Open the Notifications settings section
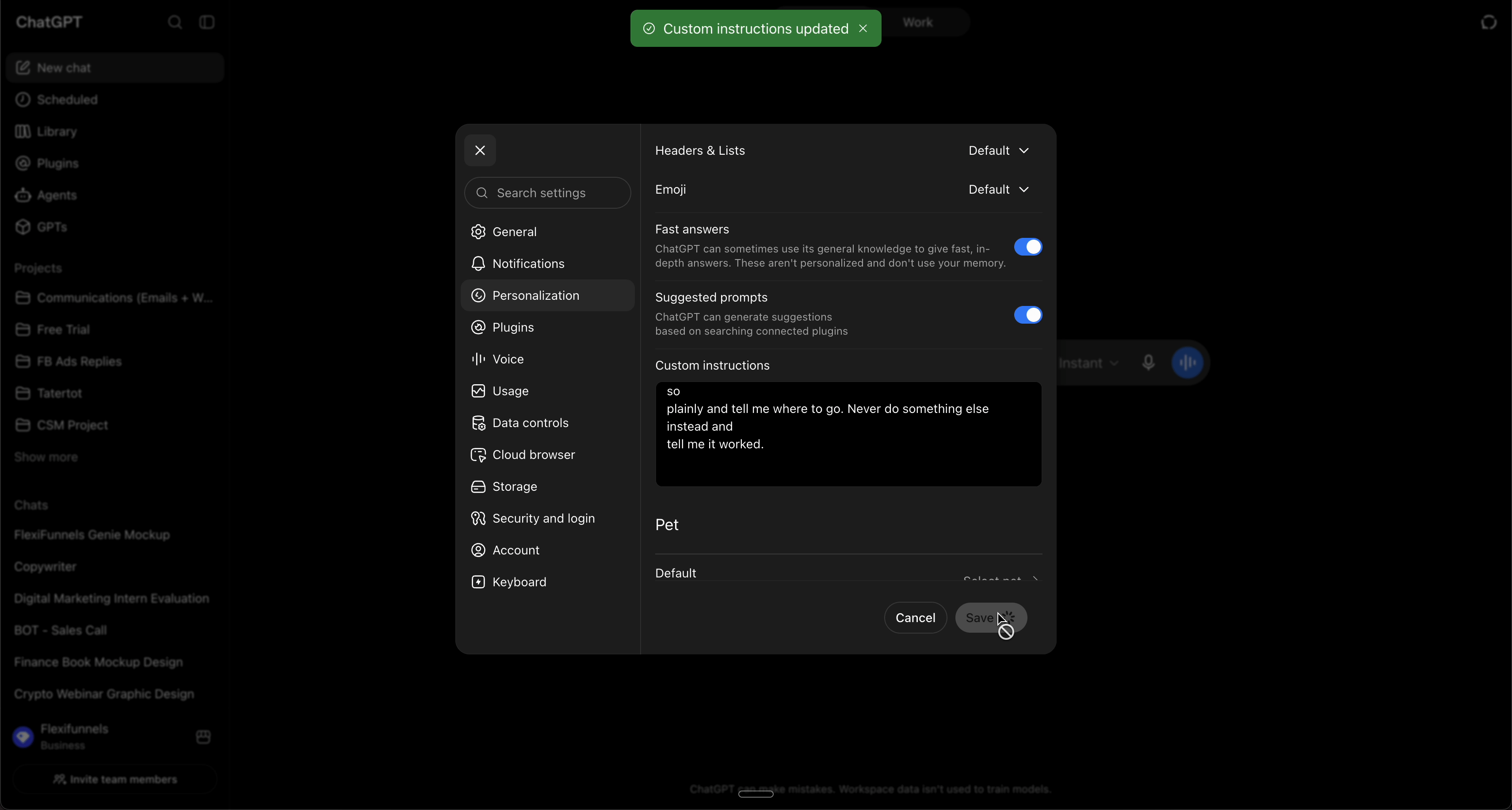The image size is (1512, 810). click(548, 264)
